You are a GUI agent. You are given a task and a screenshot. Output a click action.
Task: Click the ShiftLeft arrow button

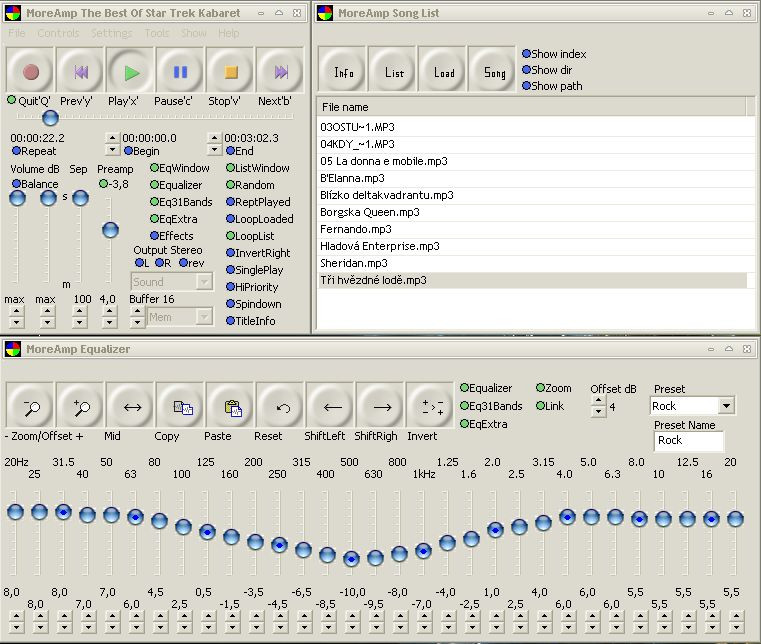pyautogui.click(x=331, y=407)
